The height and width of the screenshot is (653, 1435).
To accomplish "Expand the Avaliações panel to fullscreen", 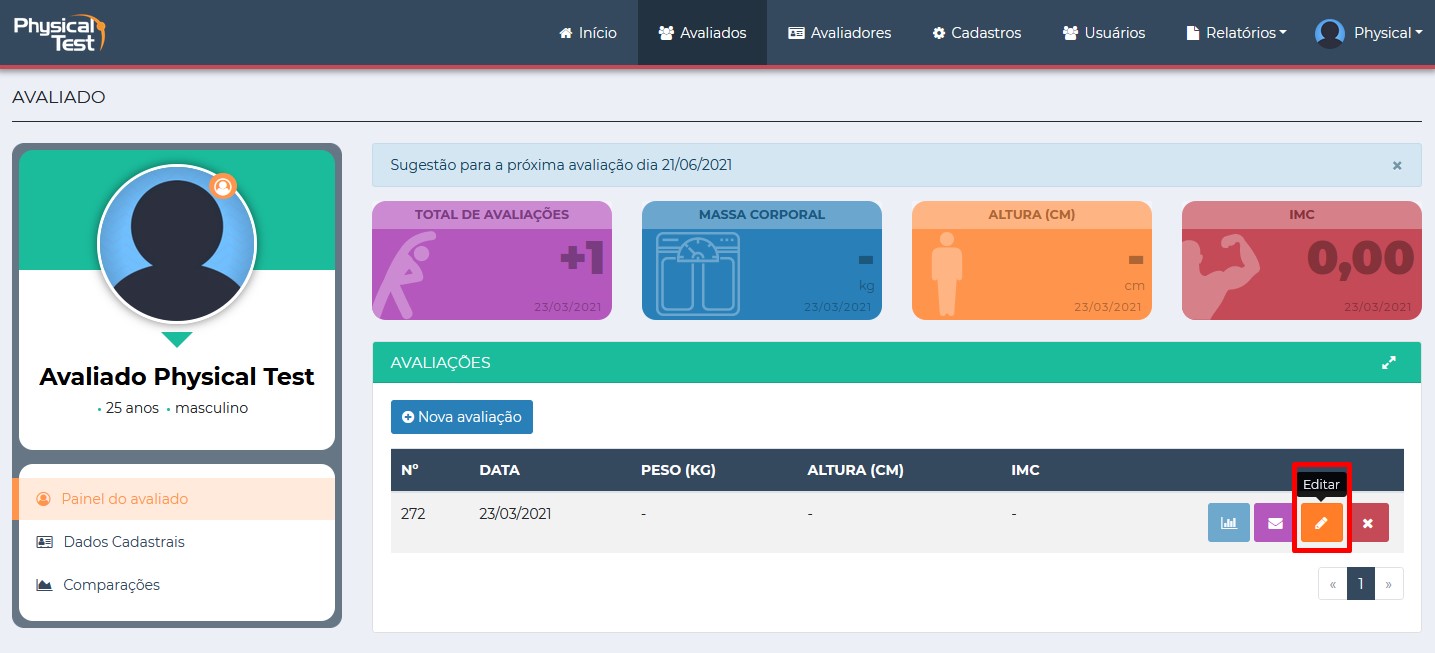I will pos(1388,363).
